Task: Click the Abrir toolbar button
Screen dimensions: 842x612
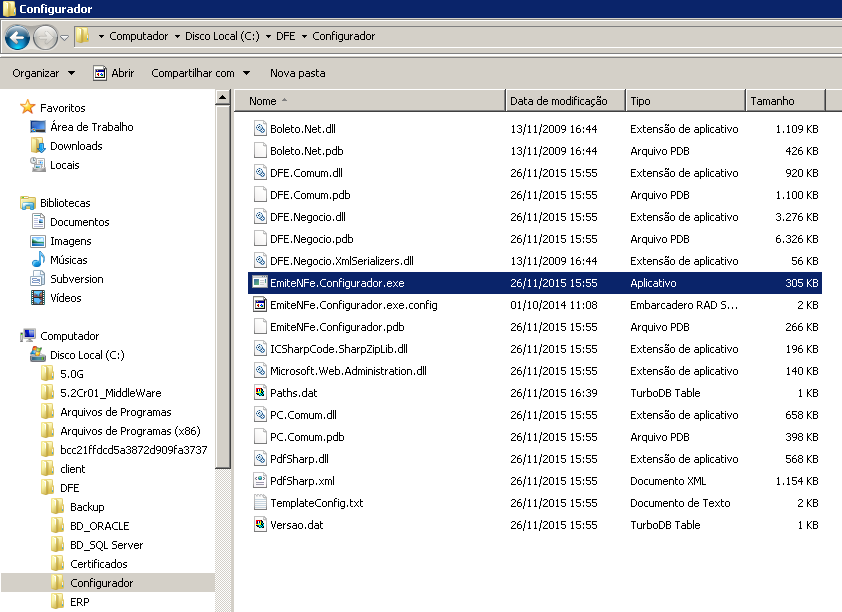Action: 114,73
